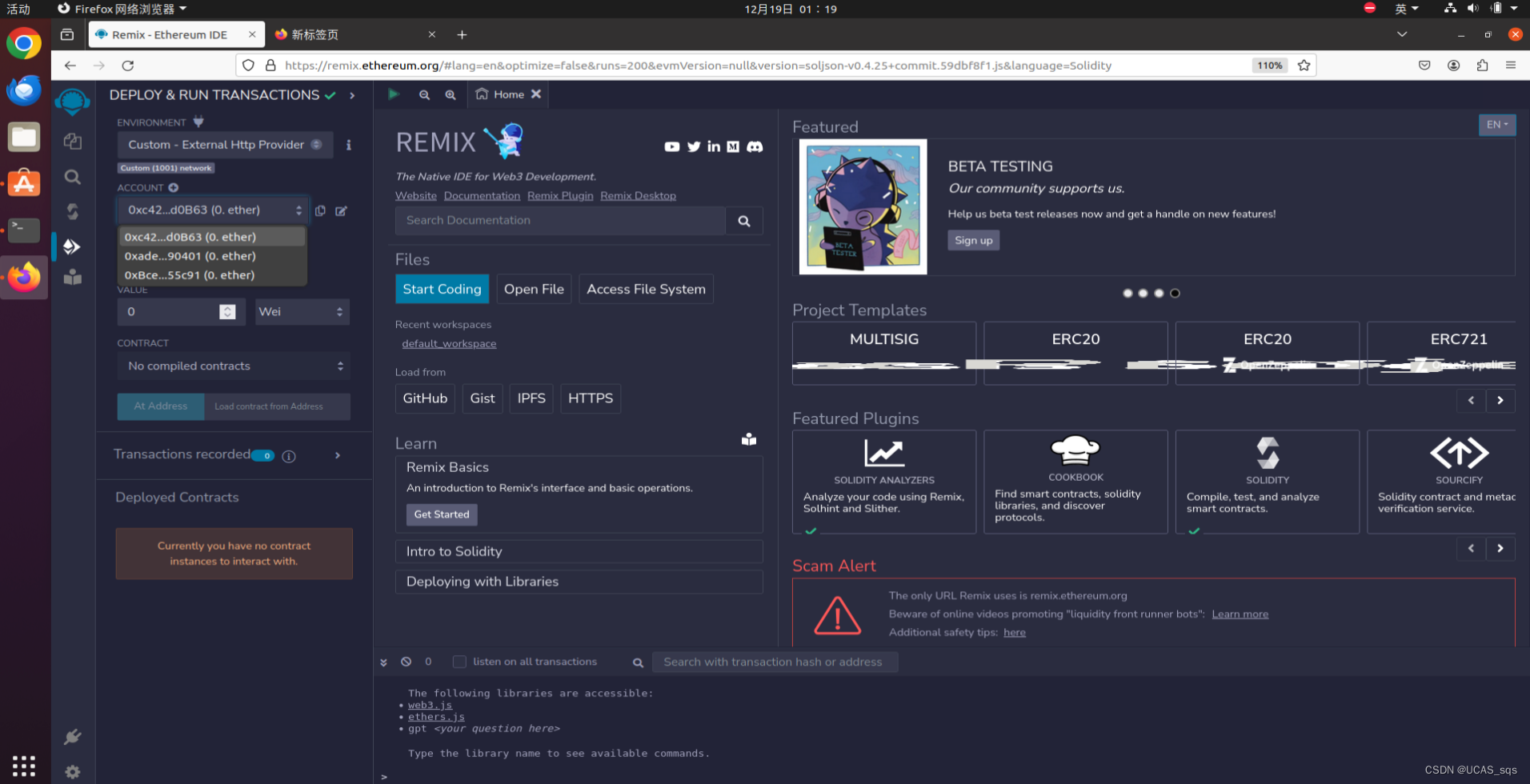The image size is (1530, 784).
Task: Go to third featured carousel dot
Action: (1159, 294)
